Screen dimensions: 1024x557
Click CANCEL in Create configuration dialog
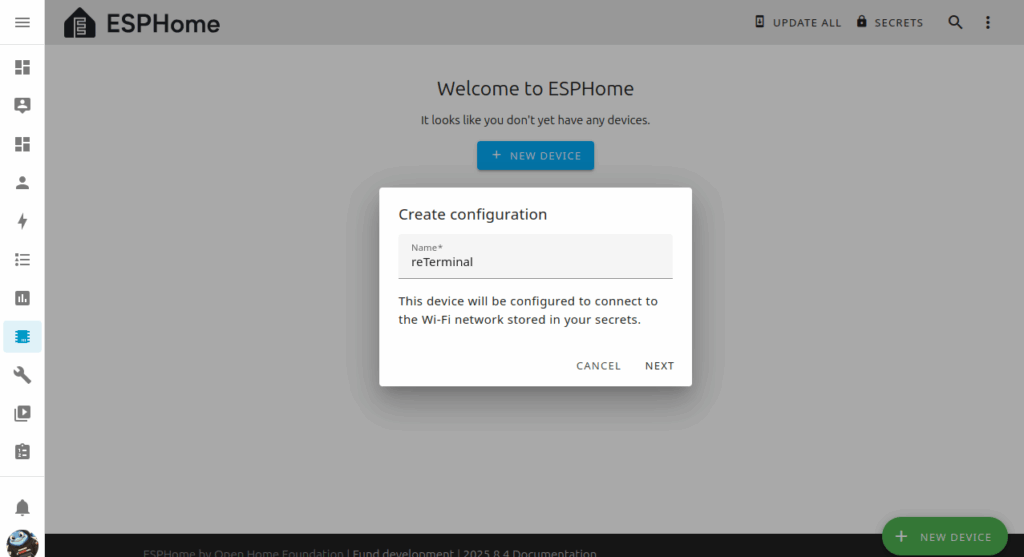(x=598, y=366)
